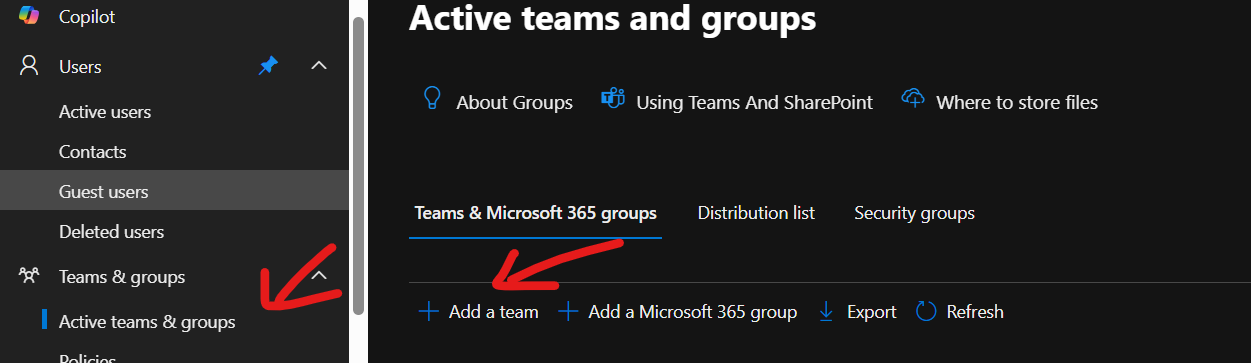Viewport: 1251px width, 363px height.
Task: Collapse the Teams & groups chevron
Action: tap(319, 275)
